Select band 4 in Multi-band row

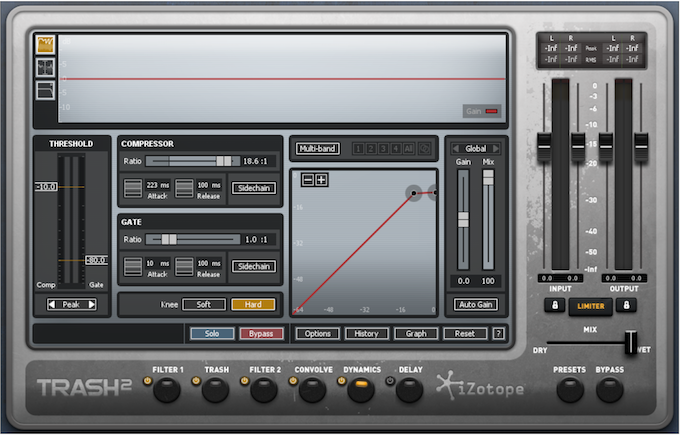396,149
